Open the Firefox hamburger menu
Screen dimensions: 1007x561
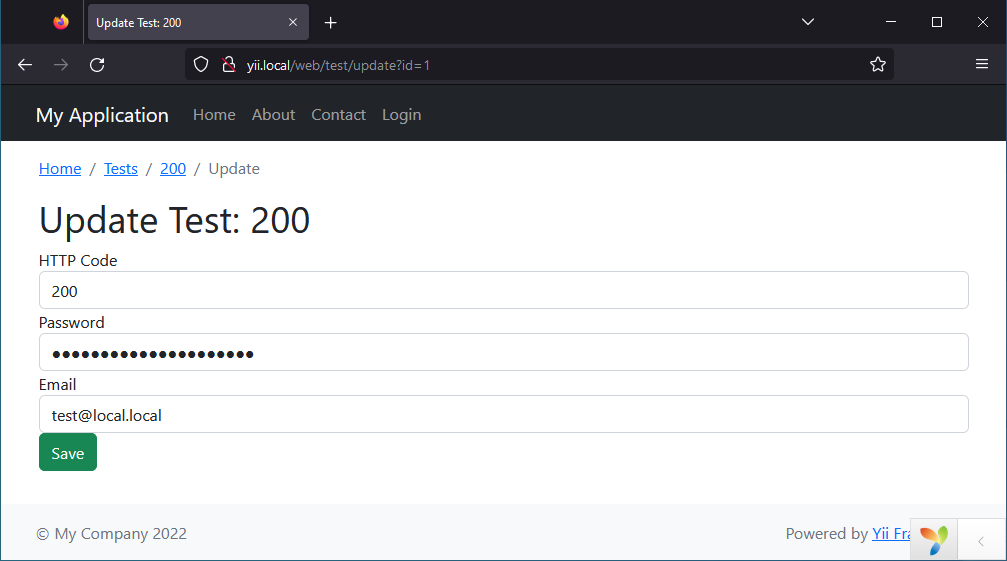click(981, 64)
